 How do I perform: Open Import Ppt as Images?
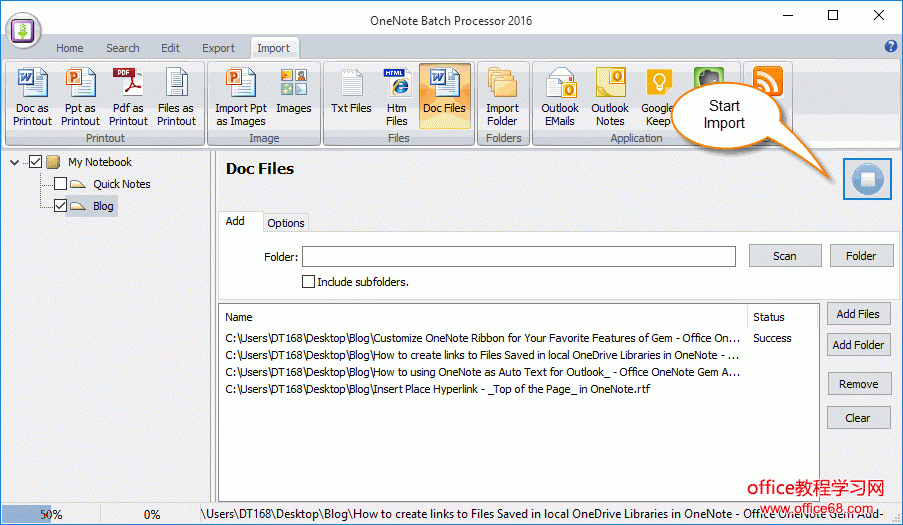pos(241,97)
